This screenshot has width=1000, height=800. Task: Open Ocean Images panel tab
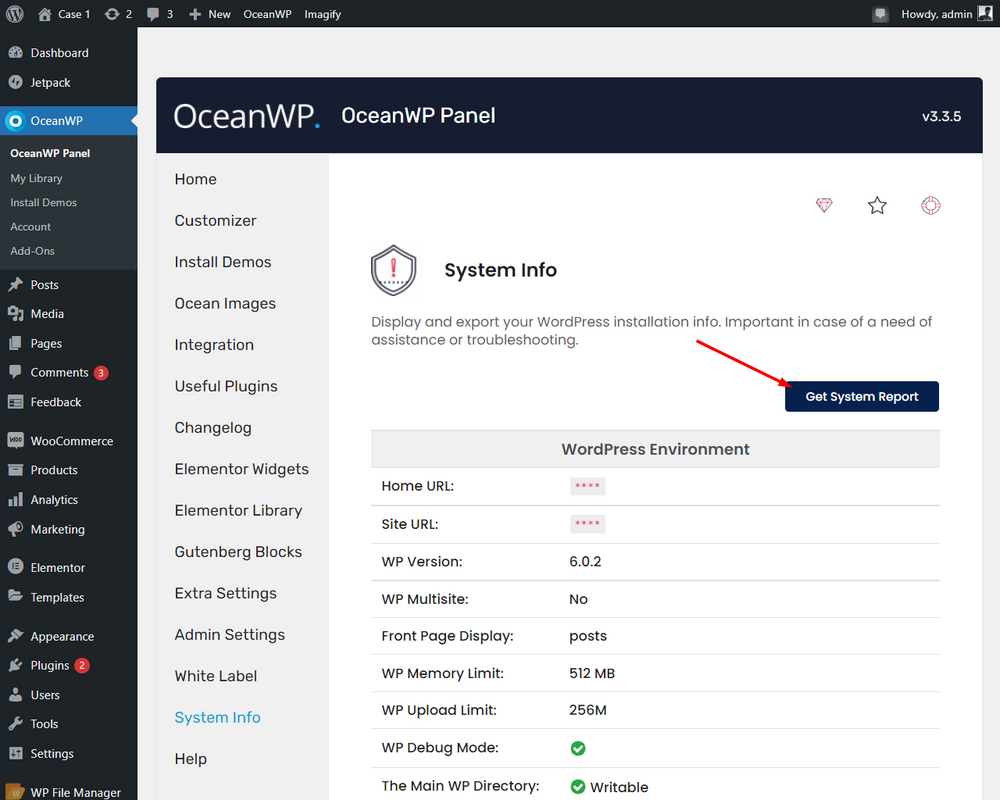pos(225,304)
